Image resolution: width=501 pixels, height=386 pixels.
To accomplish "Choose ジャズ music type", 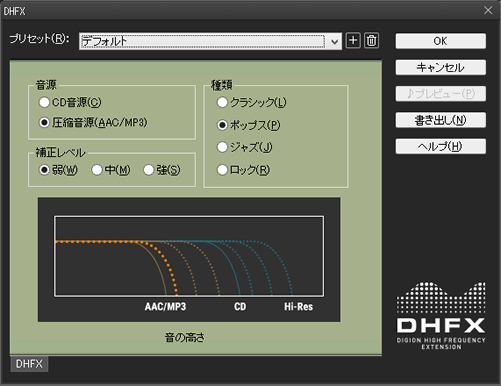I will pos(245,147).
